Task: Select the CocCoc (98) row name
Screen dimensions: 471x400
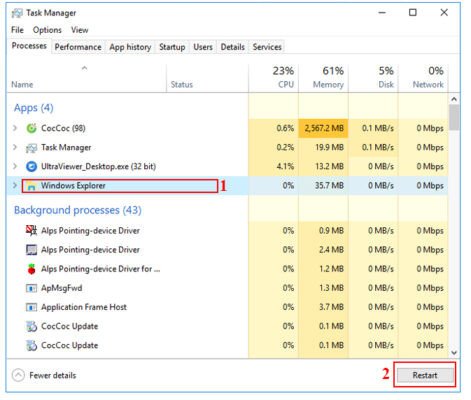Action: [63, 128]
